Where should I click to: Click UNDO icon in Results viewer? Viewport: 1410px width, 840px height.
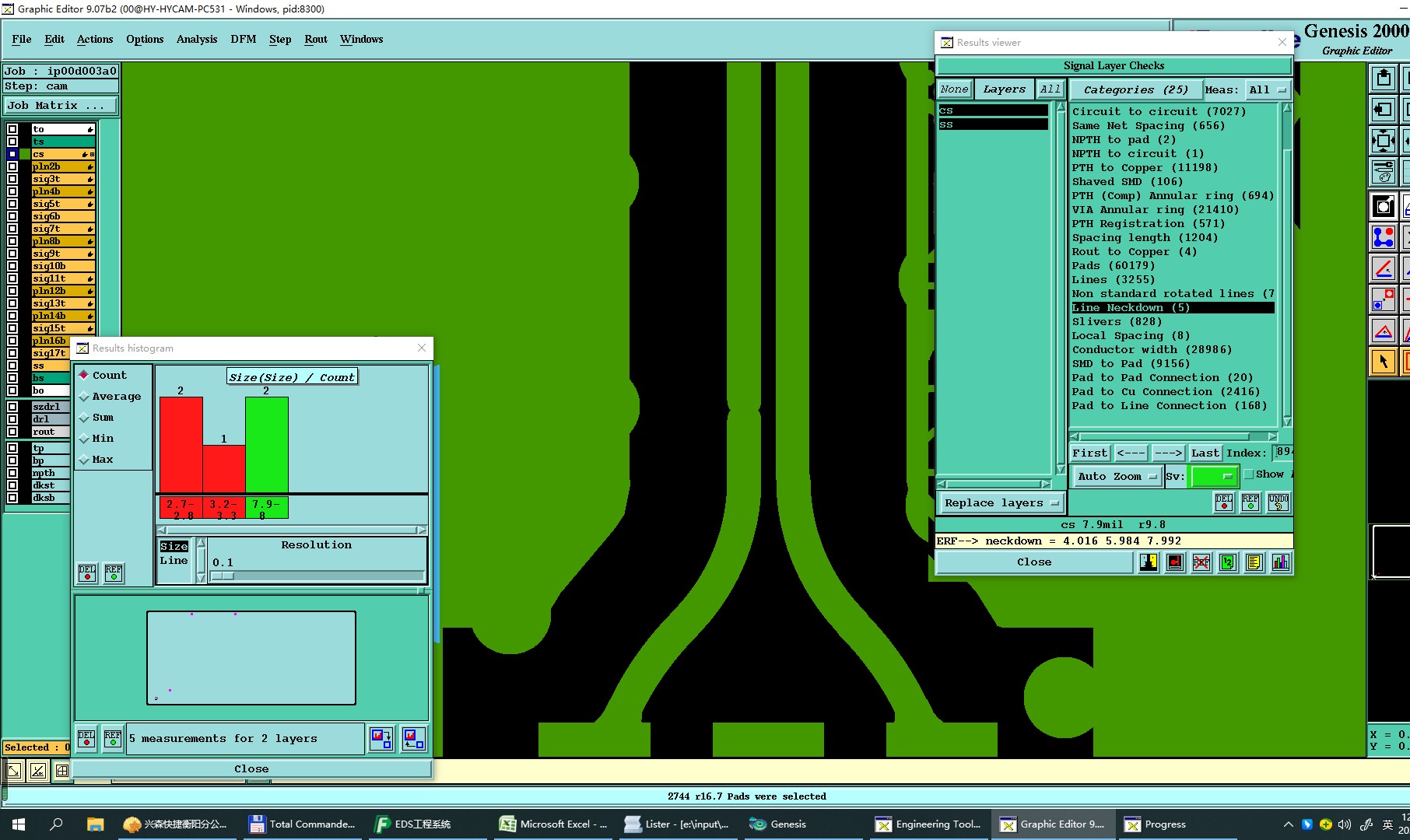1278,502
